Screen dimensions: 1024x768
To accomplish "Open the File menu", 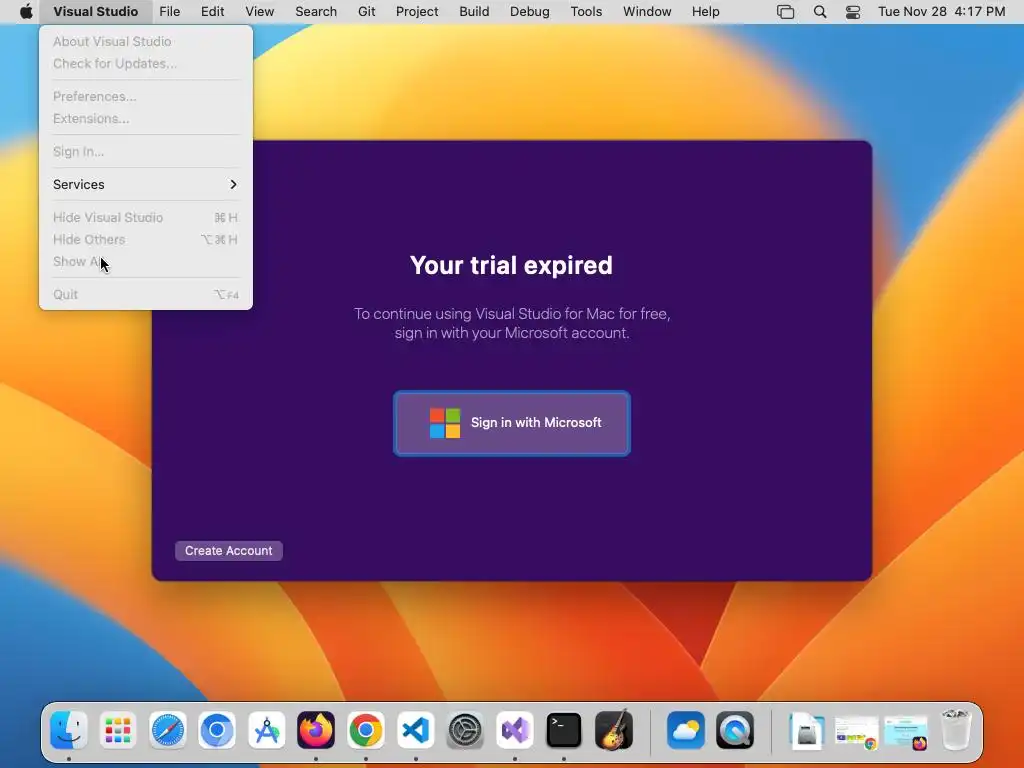I will [170, 12].
